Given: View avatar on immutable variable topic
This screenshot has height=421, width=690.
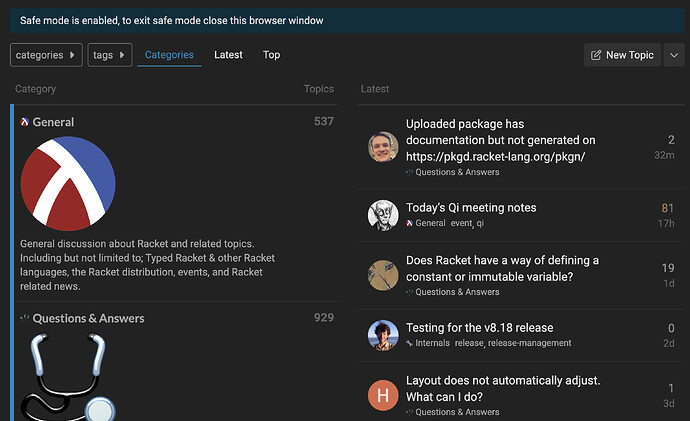Looking at the screenshot, I should (383, 275).
